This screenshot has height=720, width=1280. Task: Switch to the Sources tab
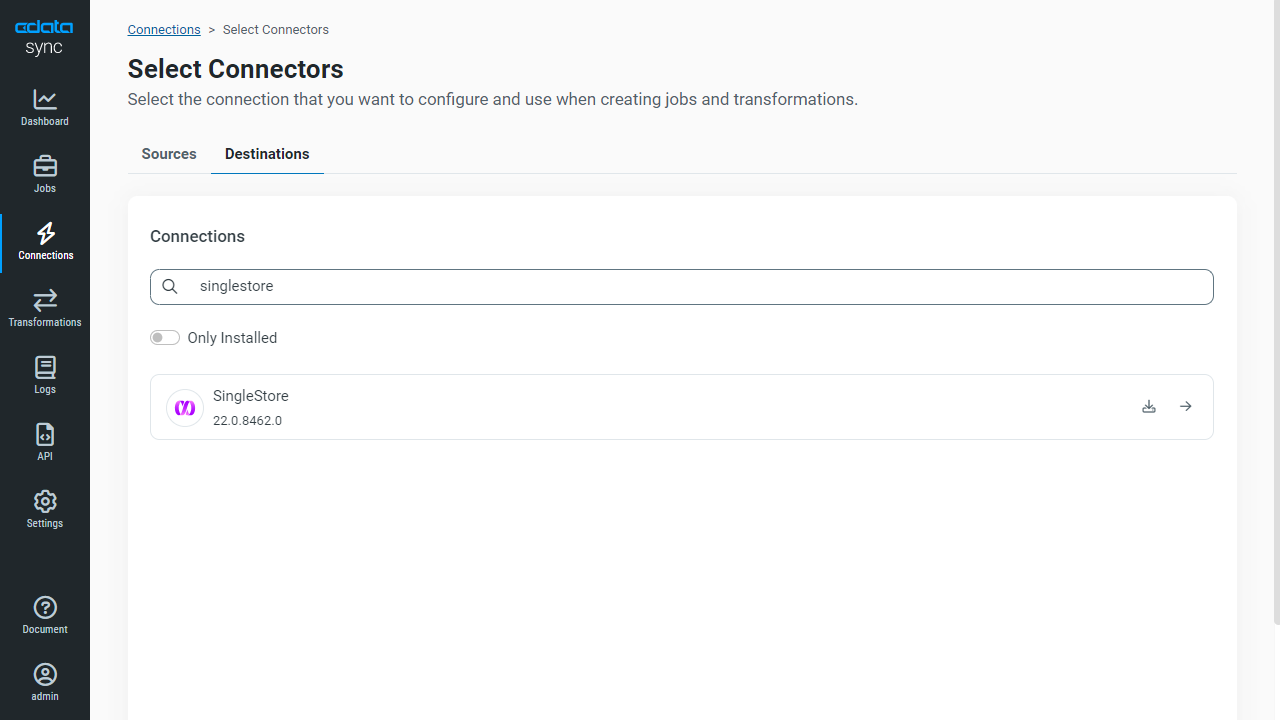169,154
